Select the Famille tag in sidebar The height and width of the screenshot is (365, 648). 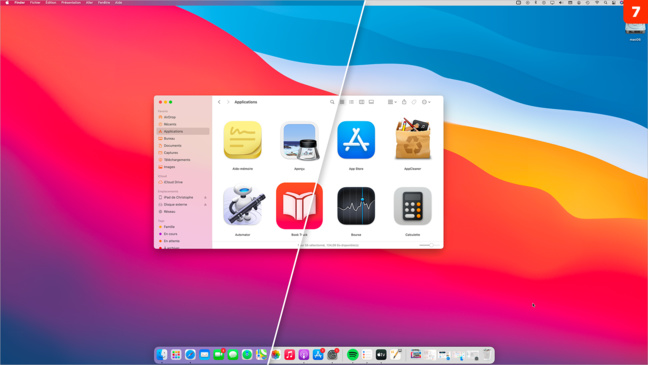[183, 227]
